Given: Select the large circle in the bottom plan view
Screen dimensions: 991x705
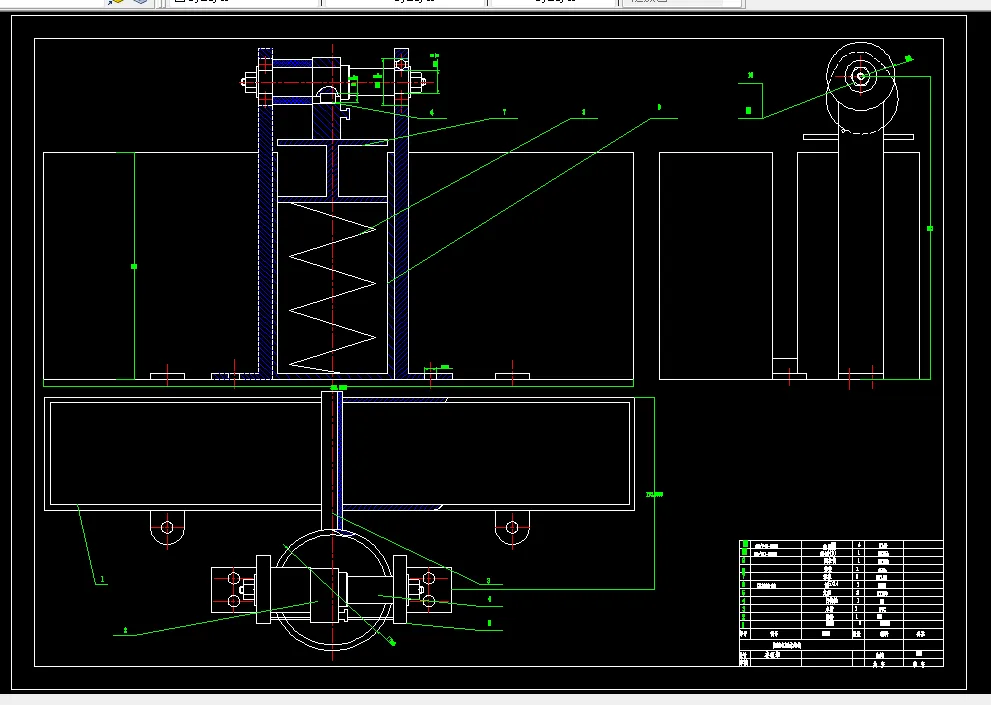Looking at the screenshot, I should click(x=333, y=591).
